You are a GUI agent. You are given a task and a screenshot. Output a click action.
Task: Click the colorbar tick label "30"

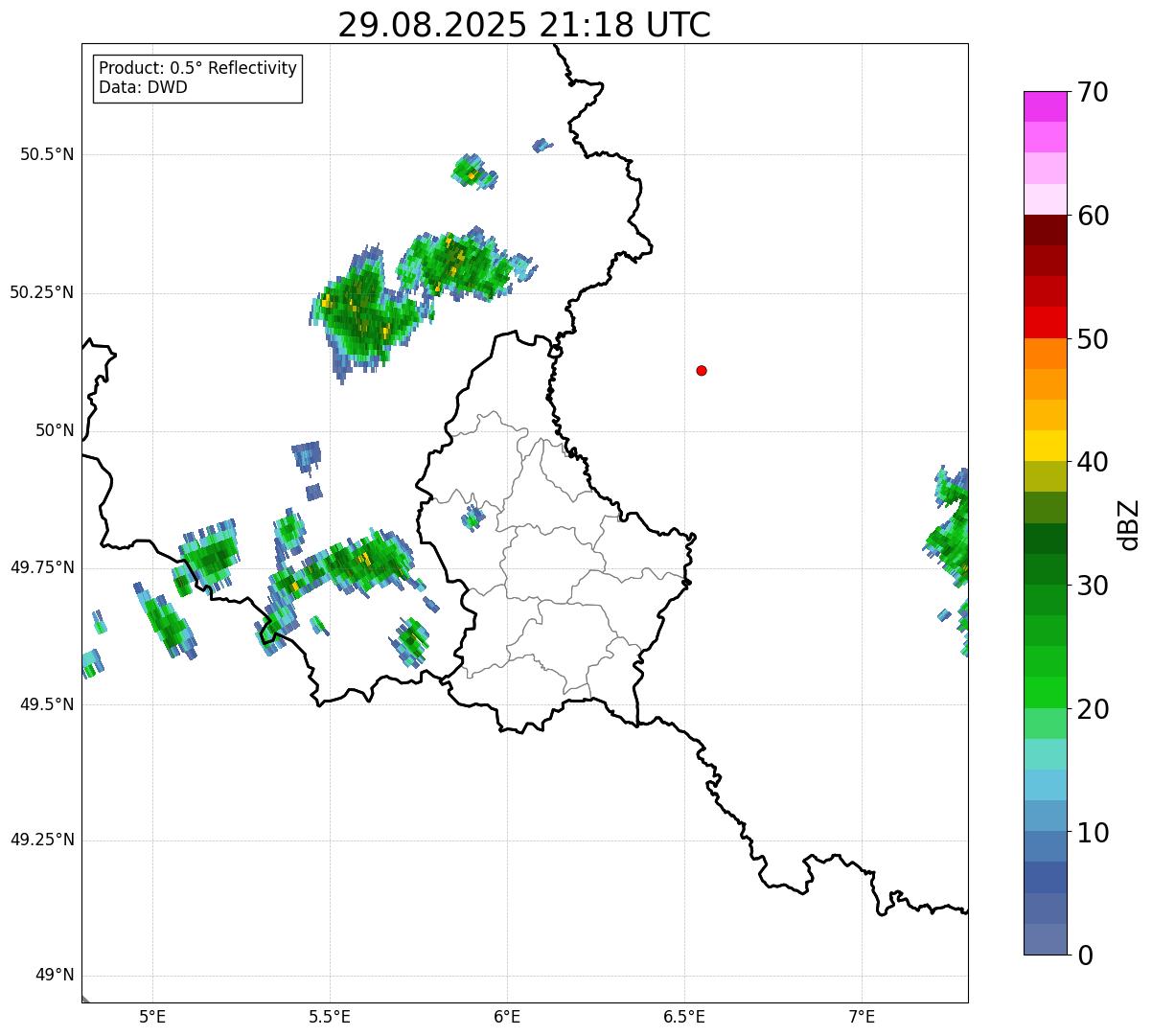[x=1093, y=587]
